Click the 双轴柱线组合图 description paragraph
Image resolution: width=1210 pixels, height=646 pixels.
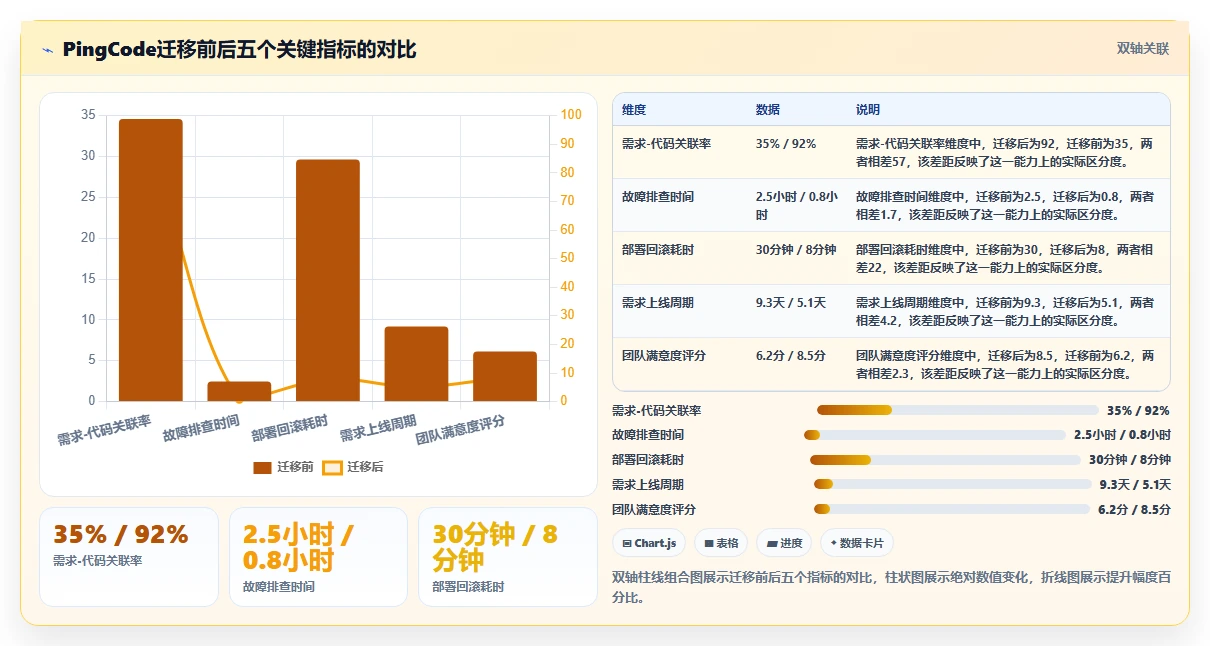point(891,587)
